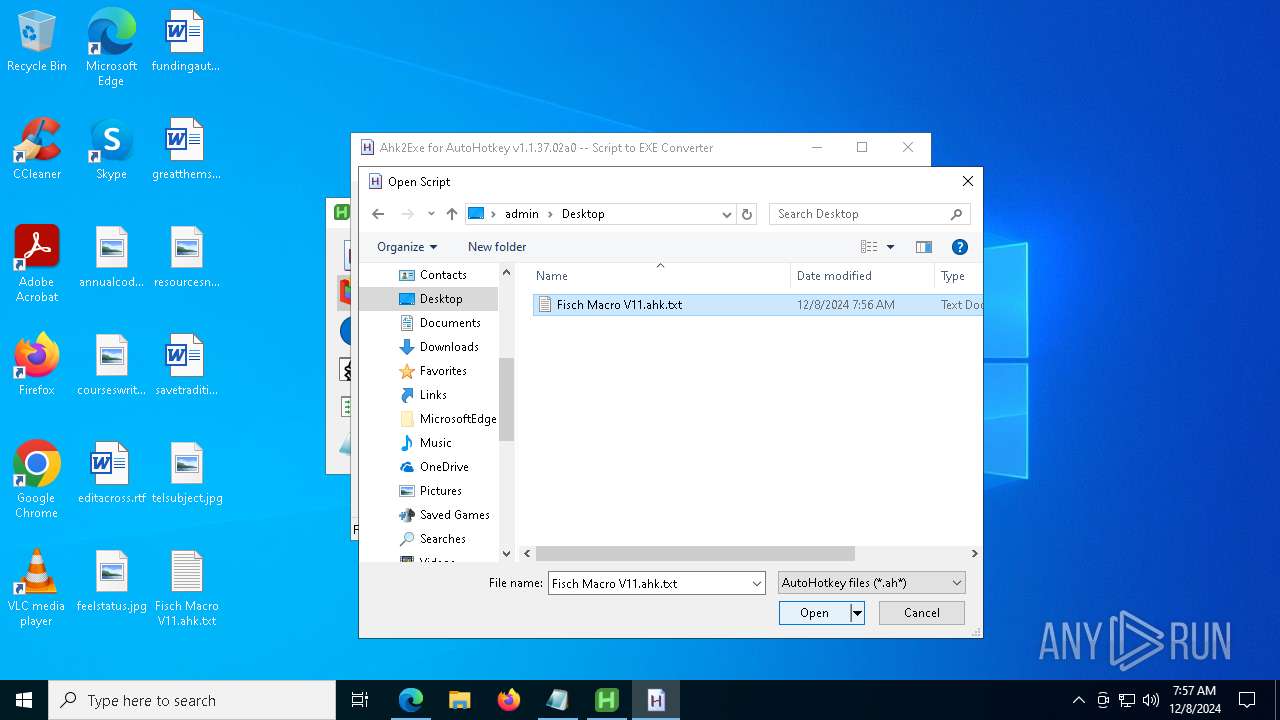This screenshot has width=1280, height=720.
Task: Select the courseswrit... image file icon
Action: [111, 366]
